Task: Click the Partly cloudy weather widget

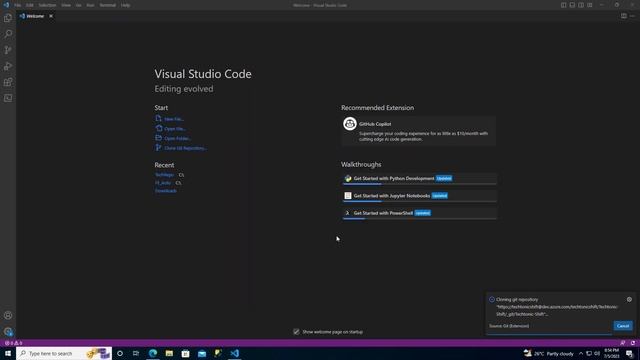Action: [549, 353]
